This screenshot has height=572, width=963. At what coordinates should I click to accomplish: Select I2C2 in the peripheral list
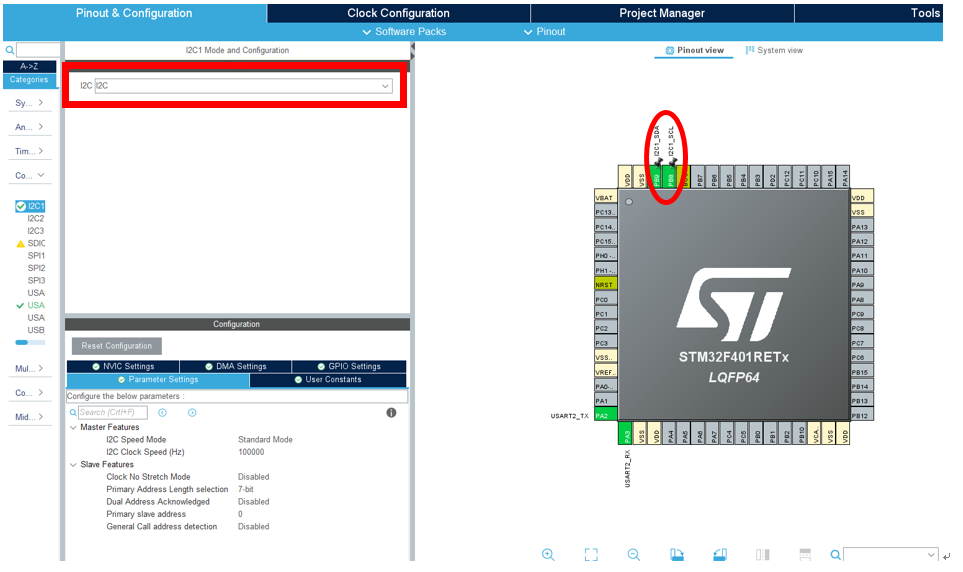[x=36, y=218]
